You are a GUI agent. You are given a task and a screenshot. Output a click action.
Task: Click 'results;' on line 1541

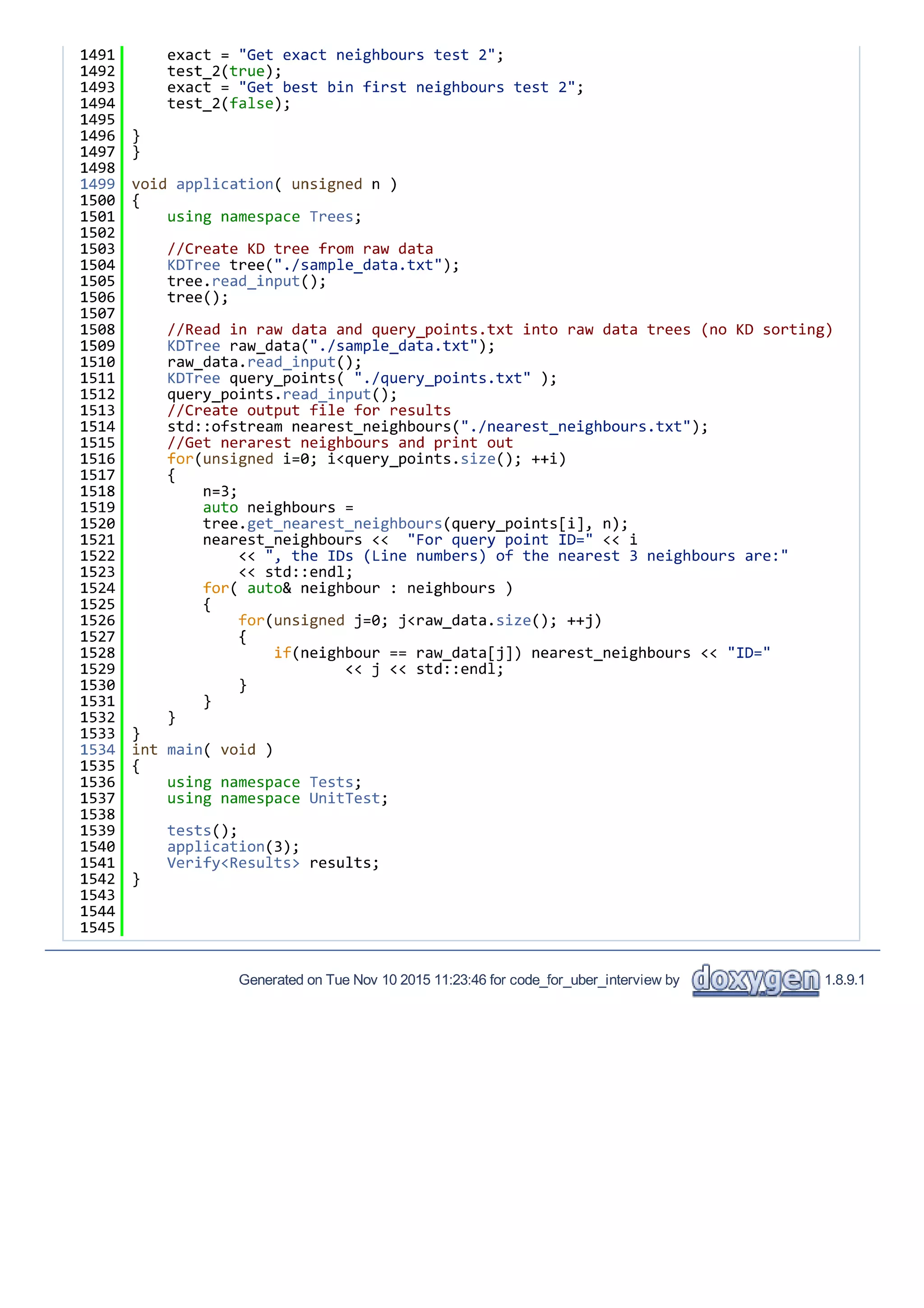[x=344, y=863]
